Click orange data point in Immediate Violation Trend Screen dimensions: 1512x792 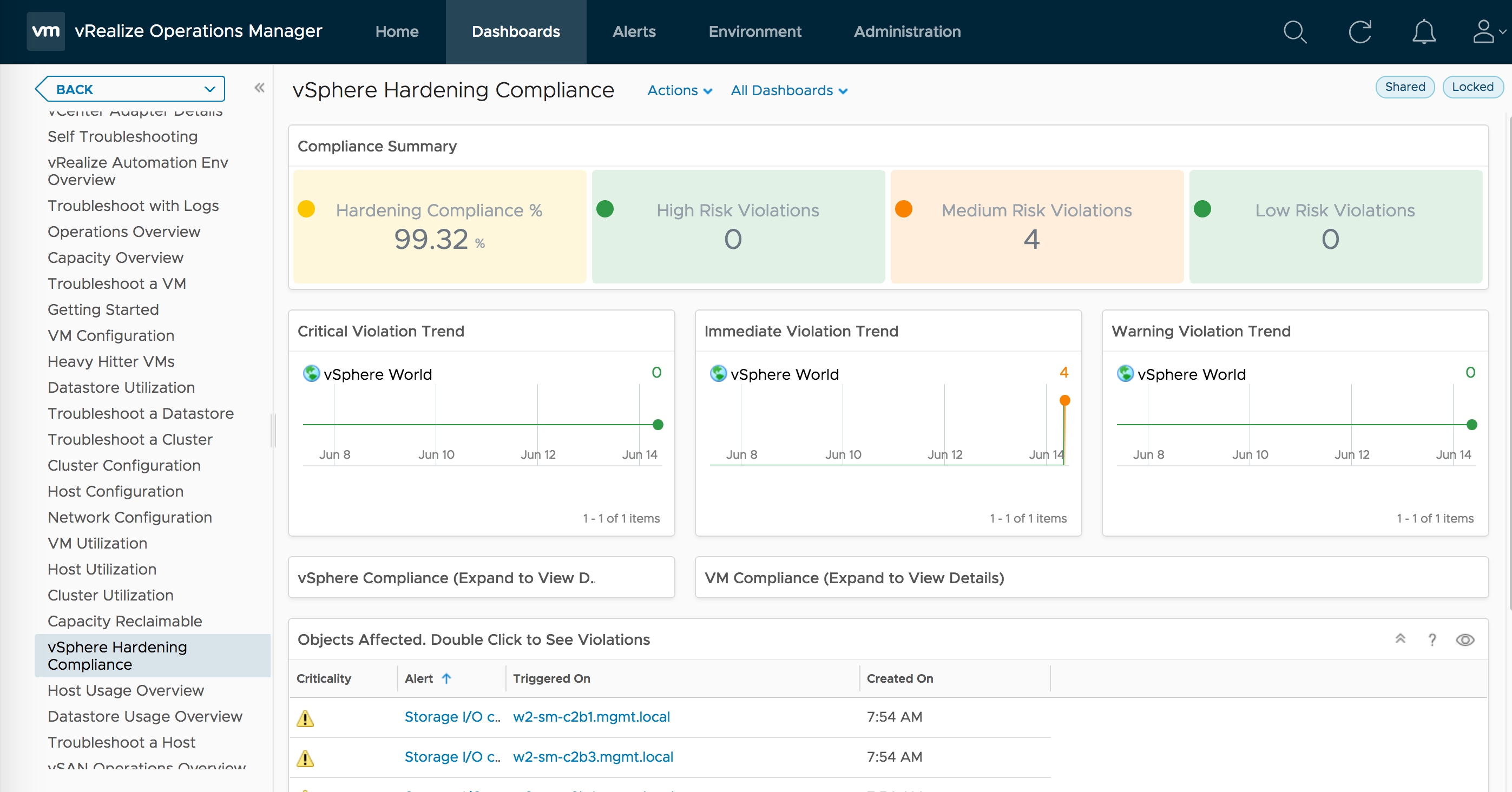point(1064,400)
